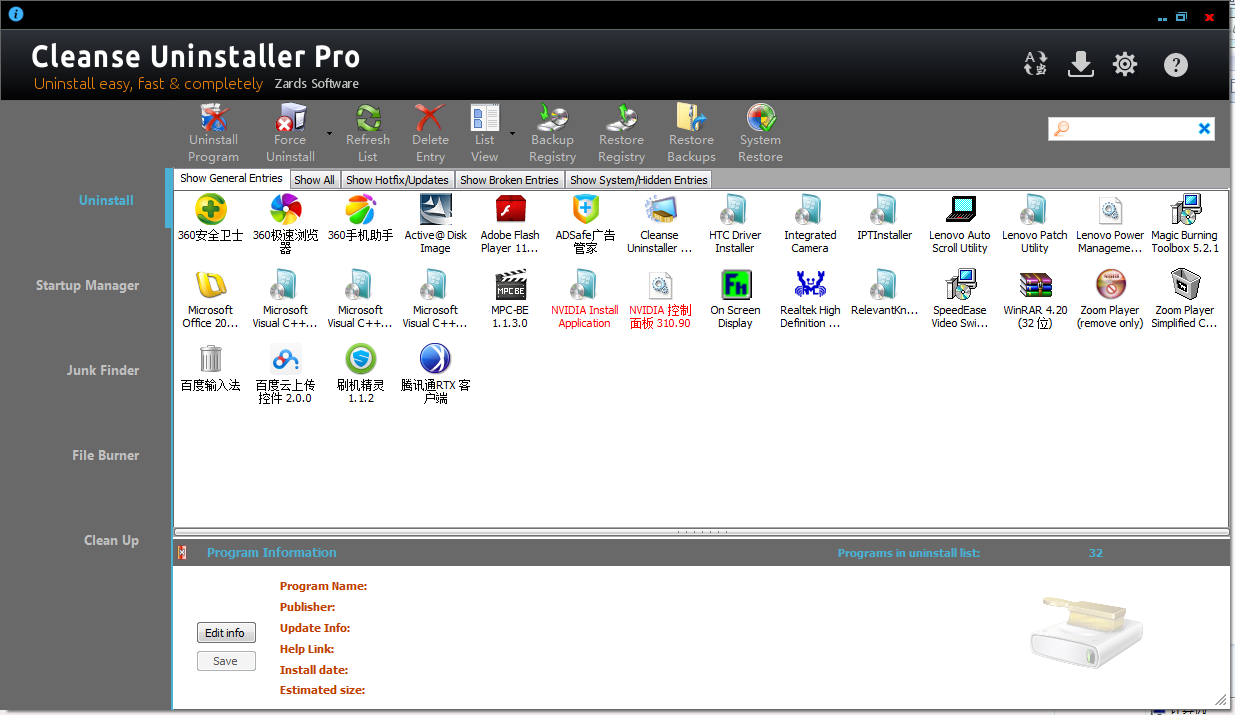Select the Magic Burning Toolbox 5.2.1 entry

point(1185,224)
